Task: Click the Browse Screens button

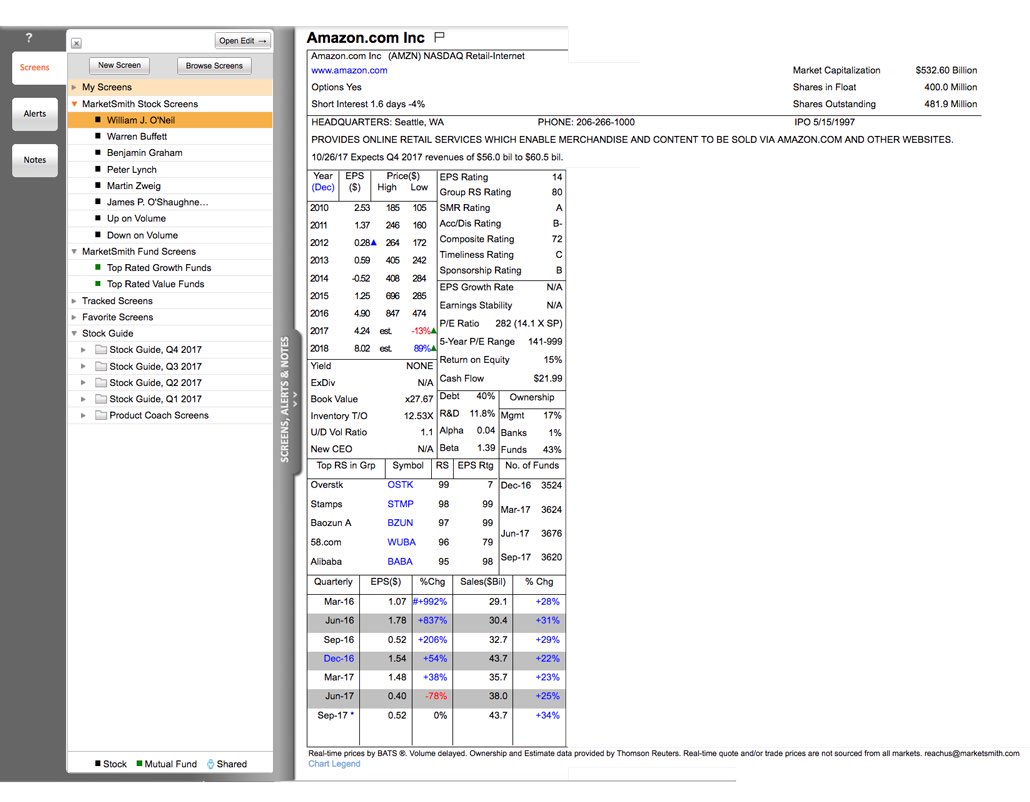Action: (x=214, y=66)
